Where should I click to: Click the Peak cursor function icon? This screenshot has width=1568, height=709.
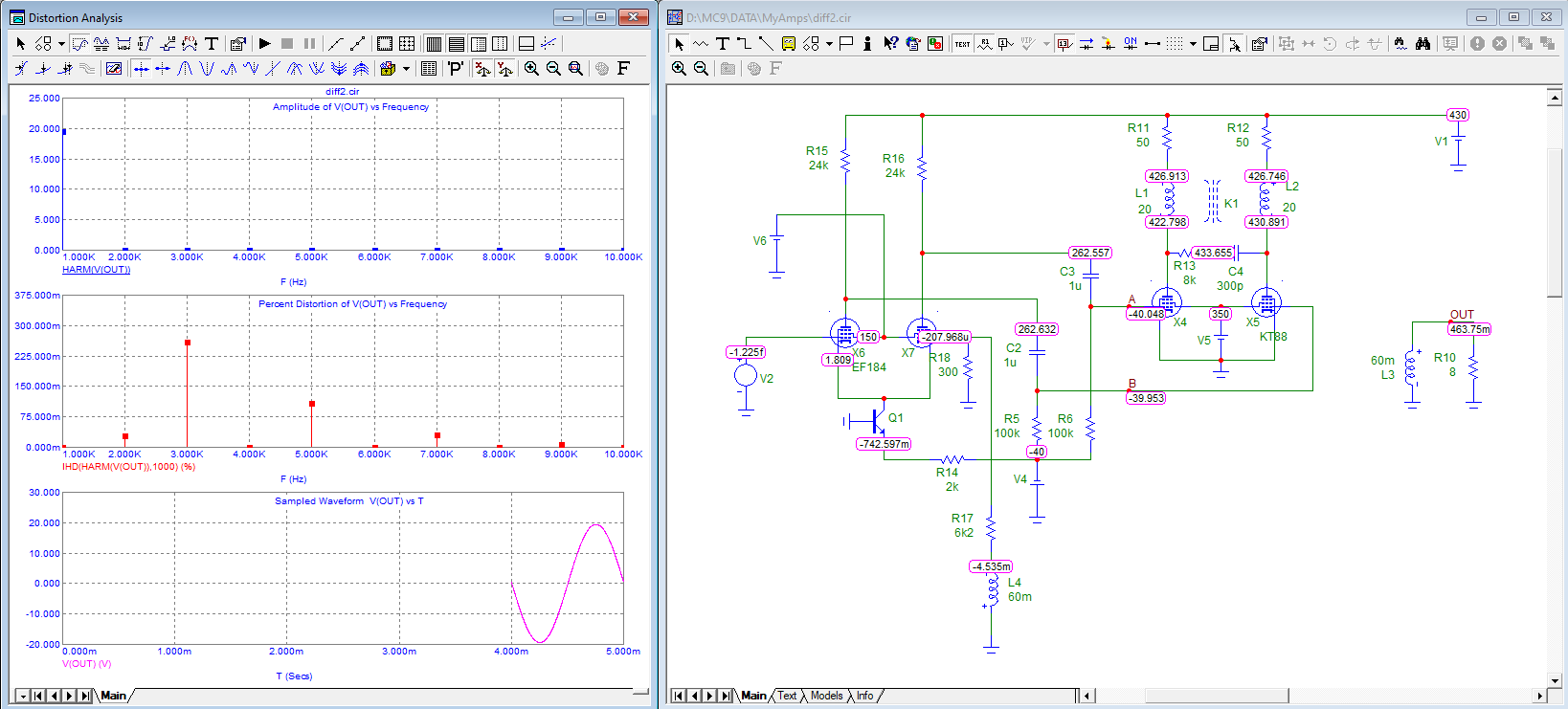coord(186,68)
